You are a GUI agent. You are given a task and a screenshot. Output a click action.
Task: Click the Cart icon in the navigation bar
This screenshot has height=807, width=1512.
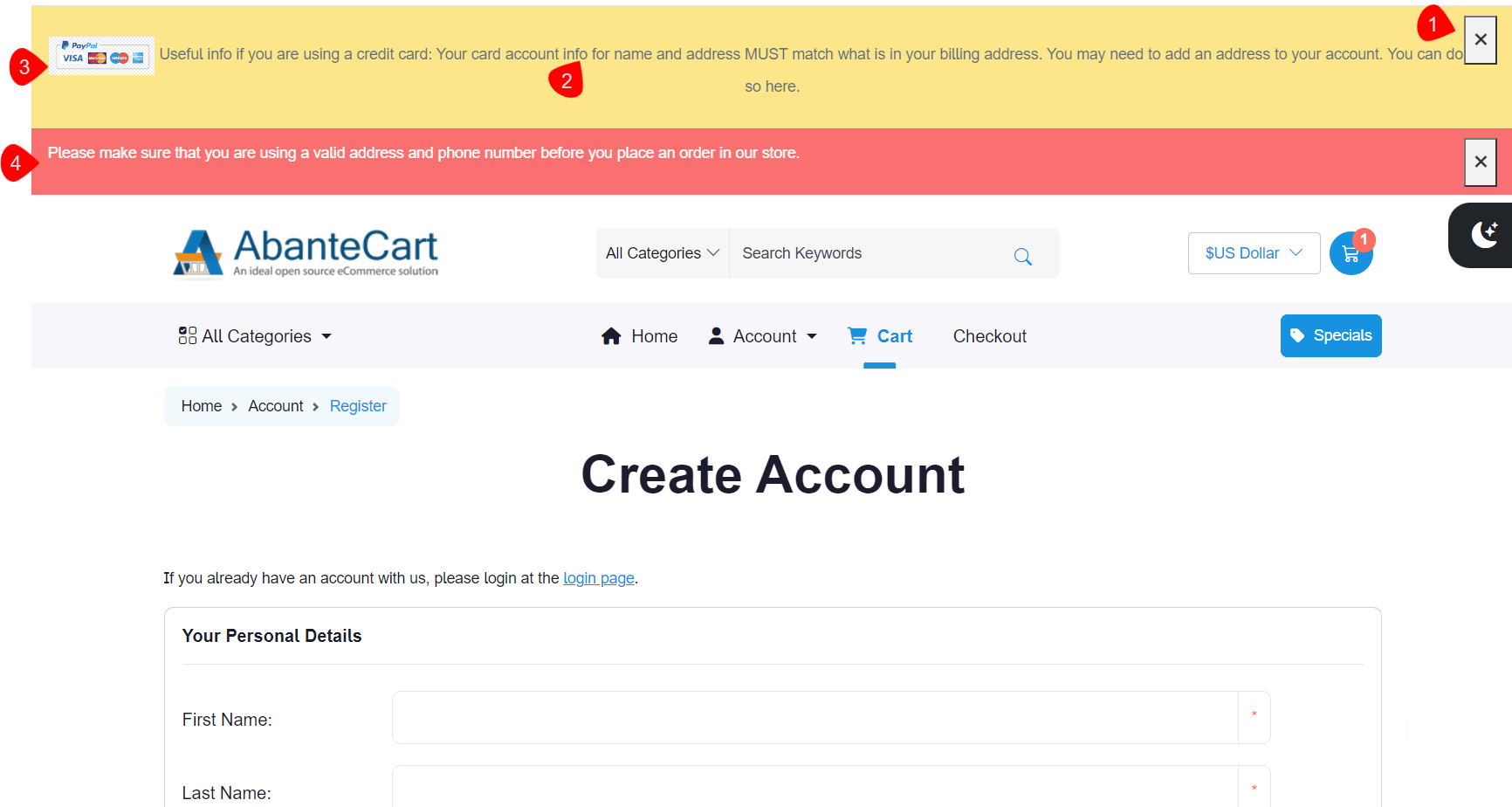point(857,336)
